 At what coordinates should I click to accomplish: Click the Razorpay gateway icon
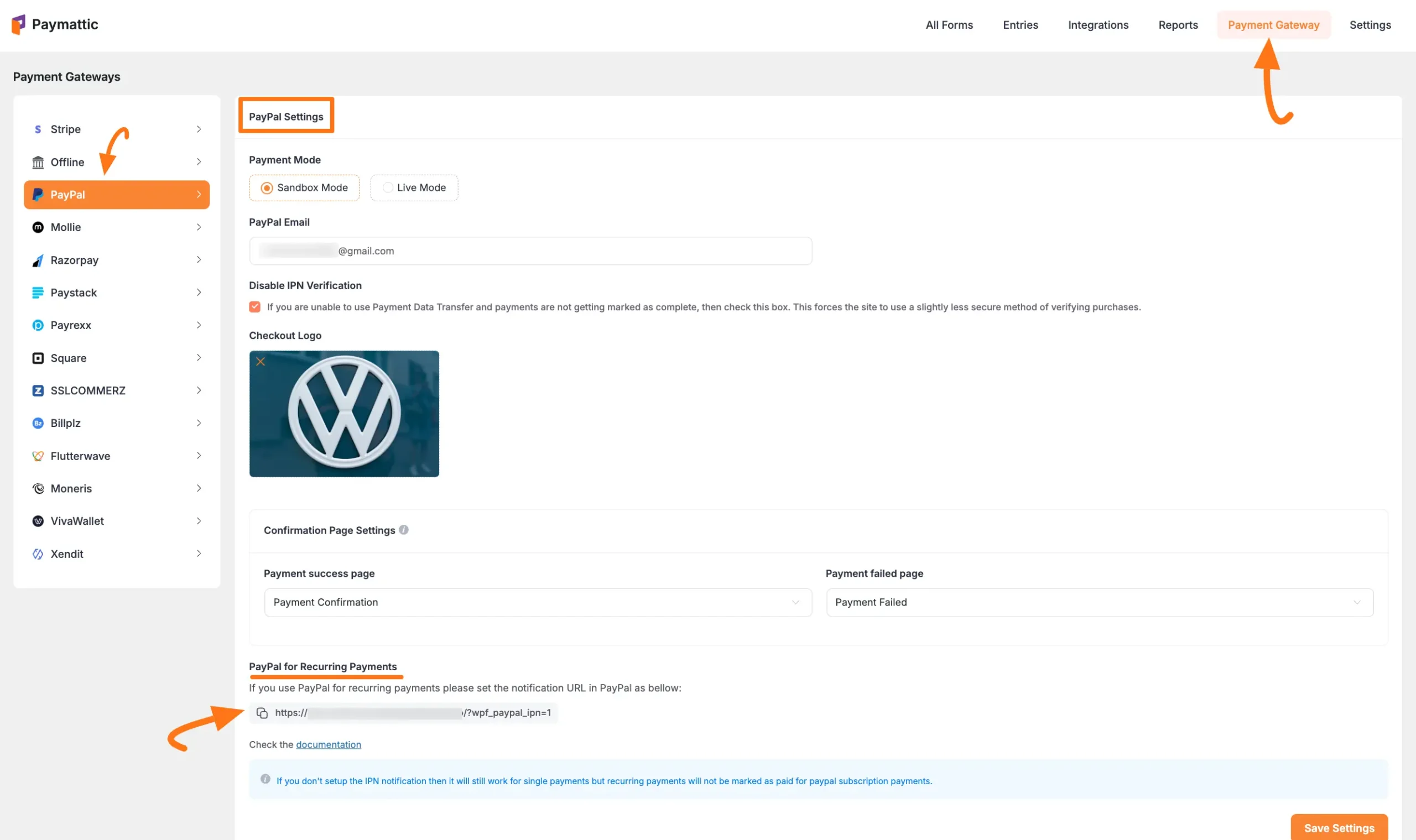(x=38, y=260)
